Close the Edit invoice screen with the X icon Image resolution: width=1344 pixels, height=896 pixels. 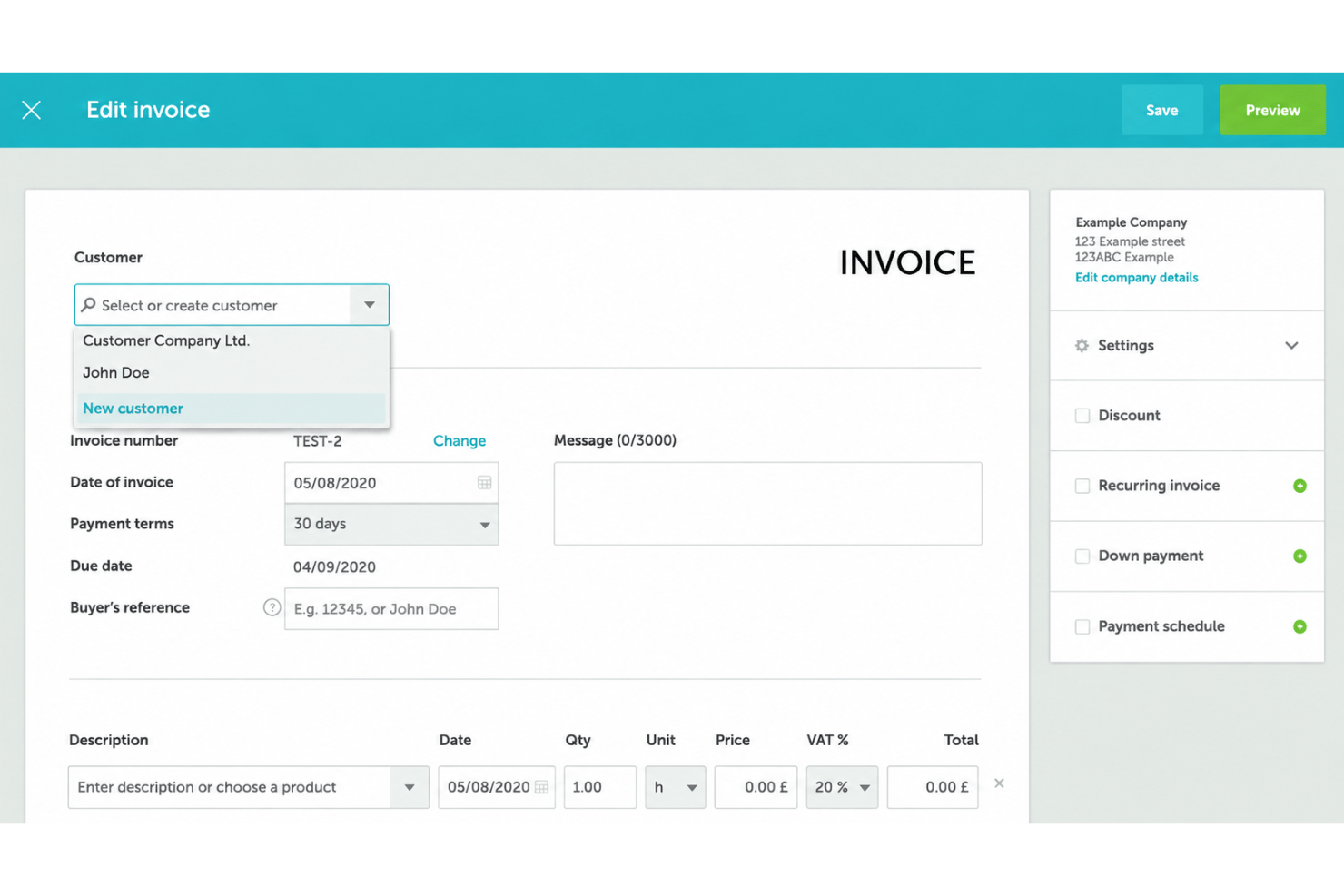[32, 110]
